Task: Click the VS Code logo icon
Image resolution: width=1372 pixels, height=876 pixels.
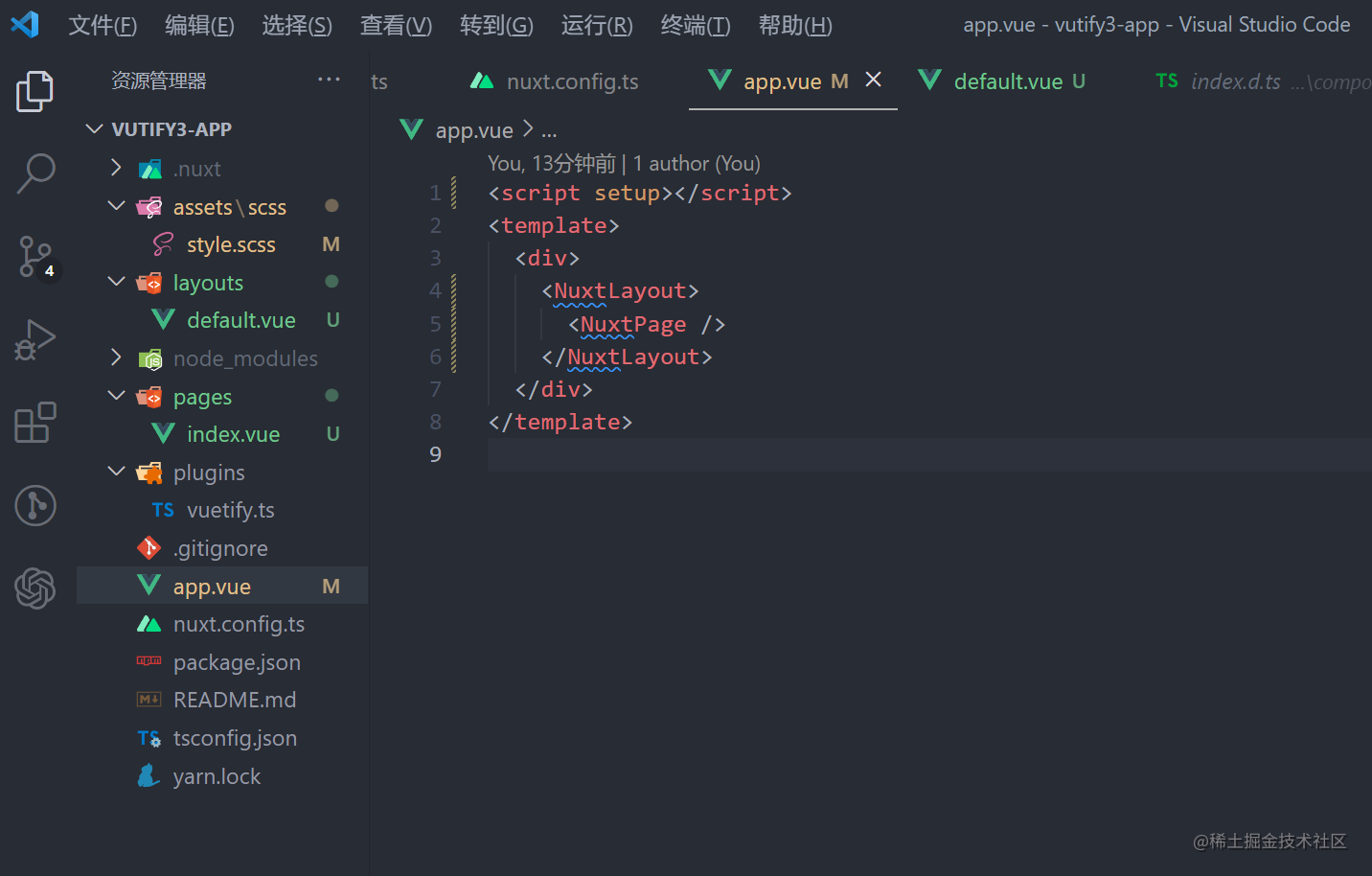Action: [x=25, y=24]
